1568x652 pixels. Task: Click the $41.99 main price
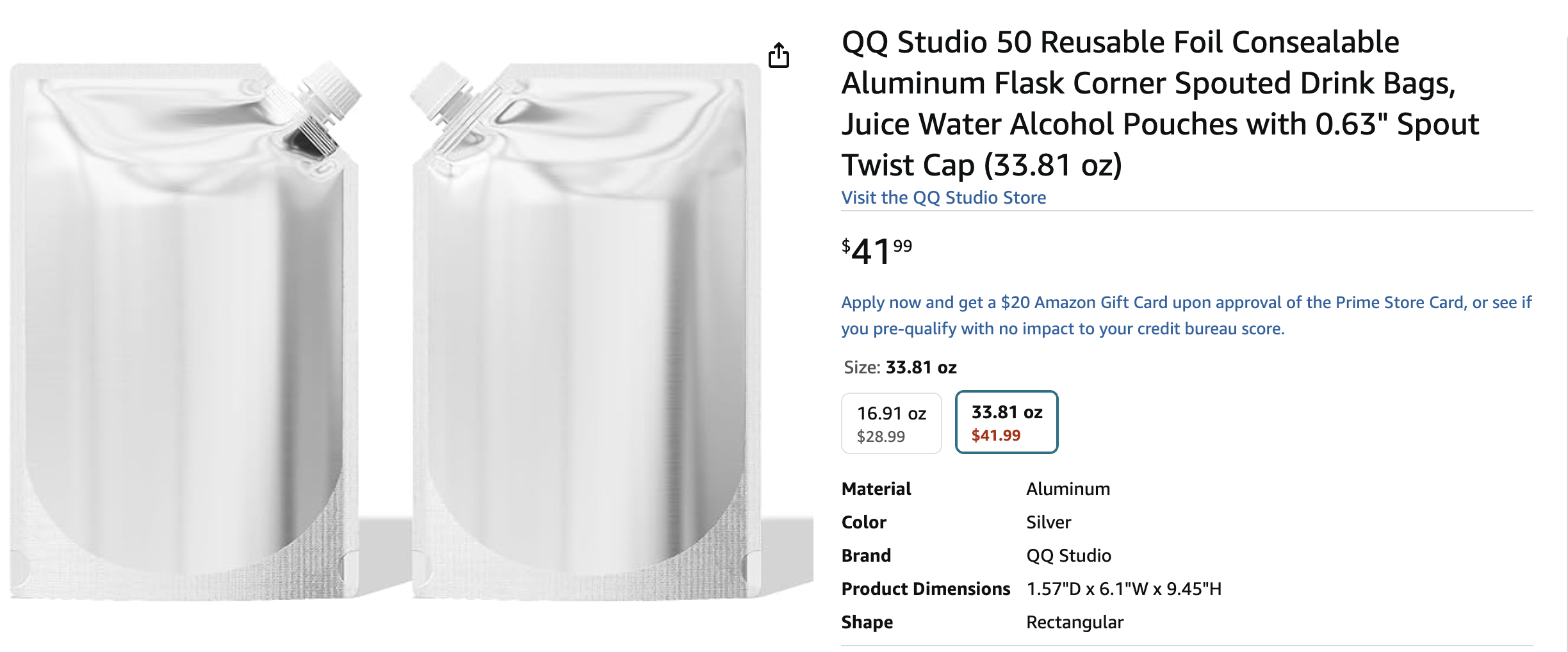click(x=876, y=250)
